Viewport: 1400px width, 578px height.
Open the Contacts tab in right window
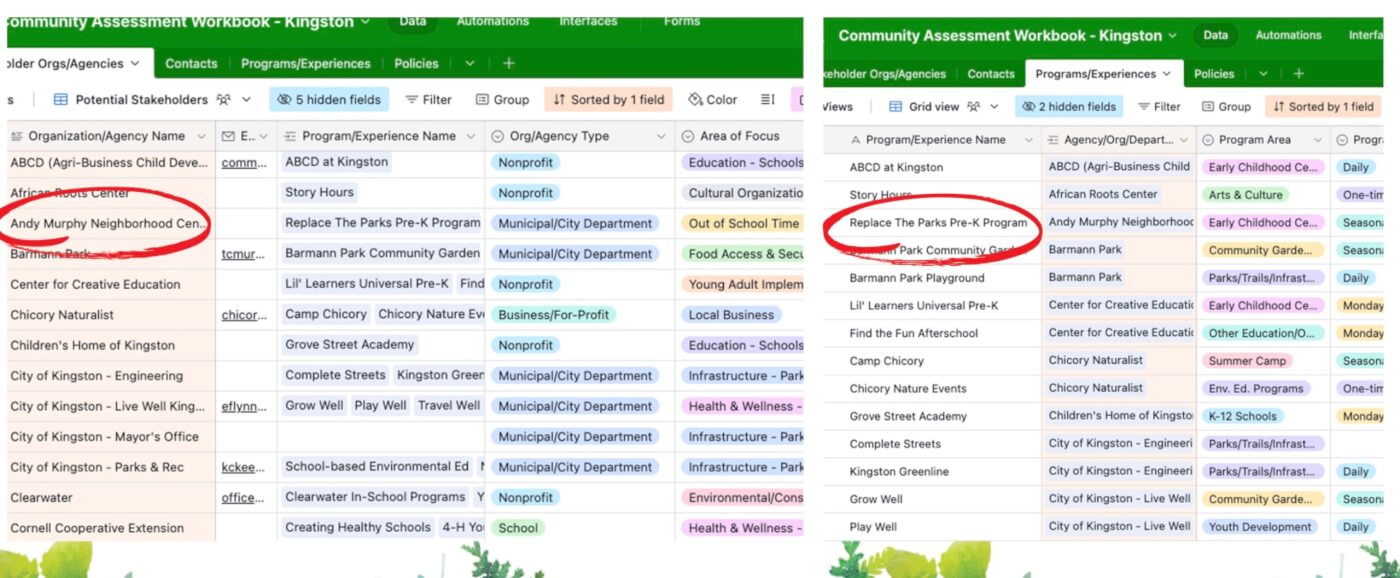coord(990,74)
